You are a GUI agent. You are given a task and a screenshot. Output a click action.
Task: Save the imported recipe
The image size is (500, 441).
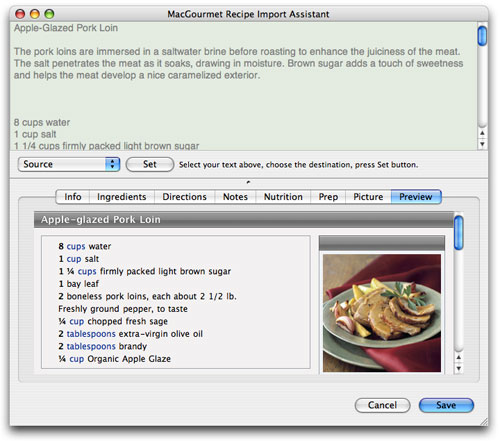coord(446,405)
